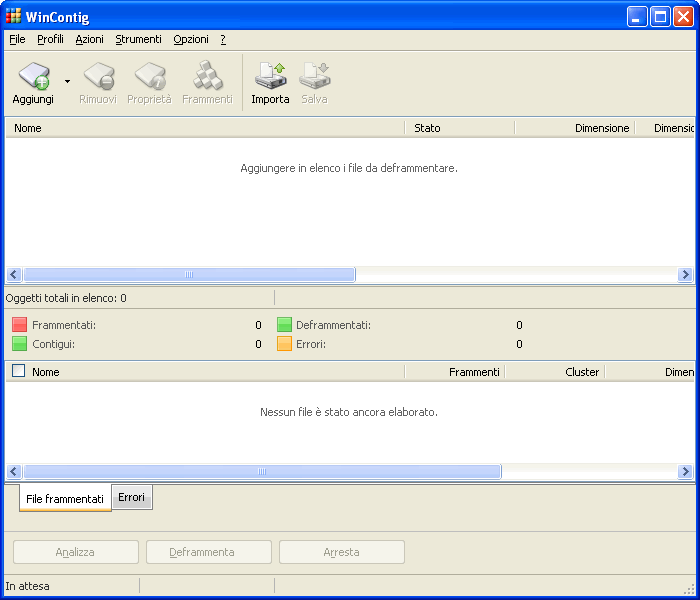
Task: Close the WinContig window
Action: [683, 17]
